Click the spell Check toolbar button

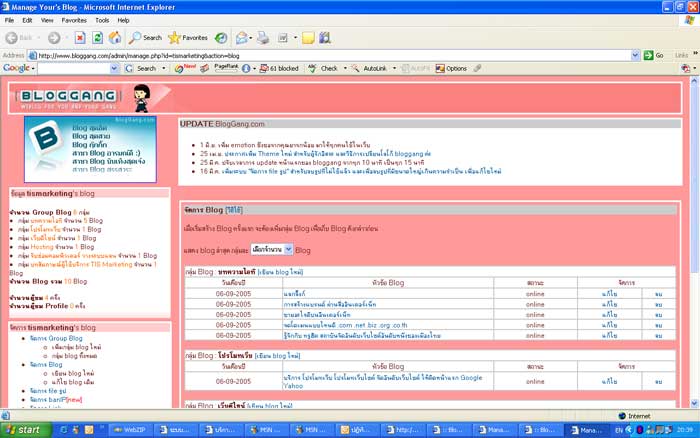pyautogui.click(x=323, y=68)
